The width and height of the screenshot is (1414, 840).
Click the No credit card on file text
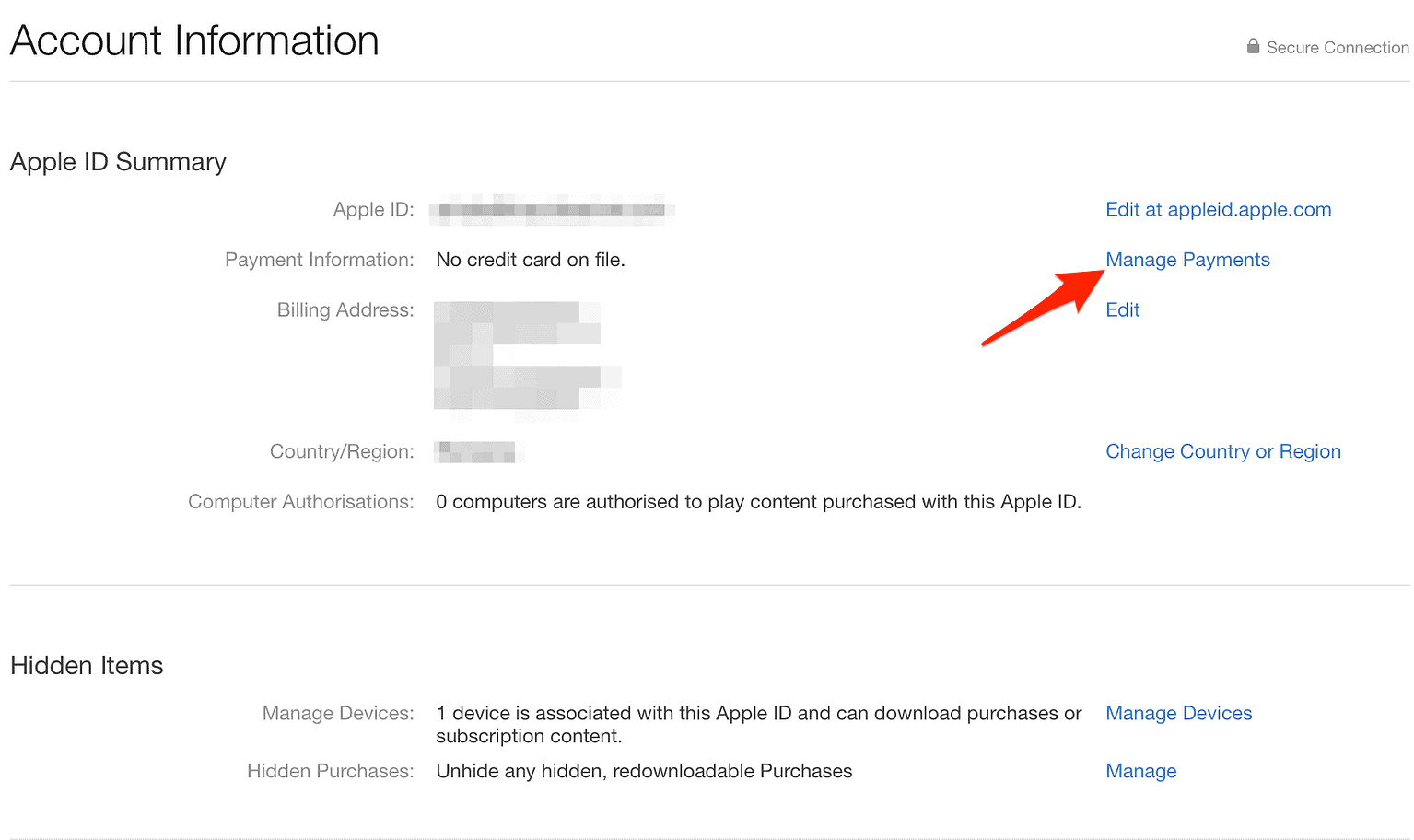530,260
